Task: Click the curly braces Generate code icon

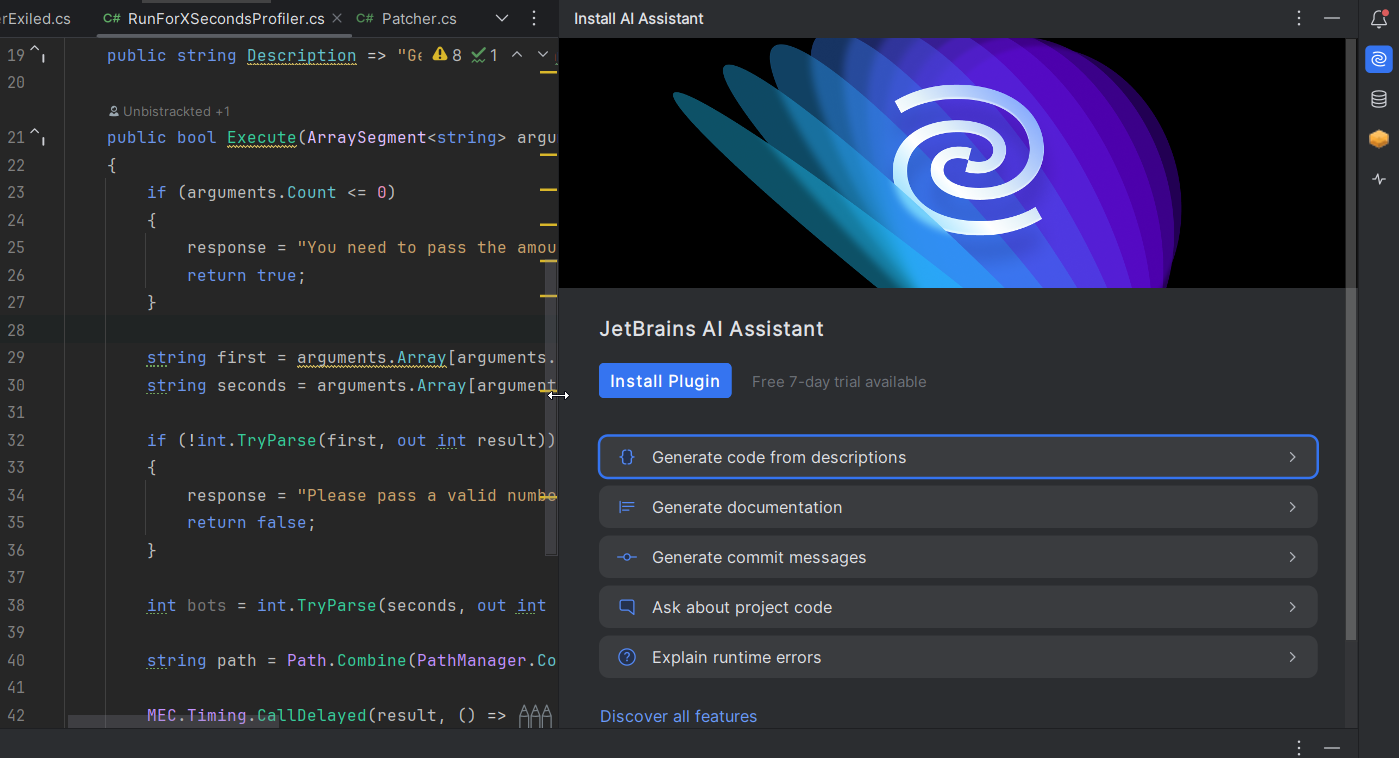Action: pos(627,457)
